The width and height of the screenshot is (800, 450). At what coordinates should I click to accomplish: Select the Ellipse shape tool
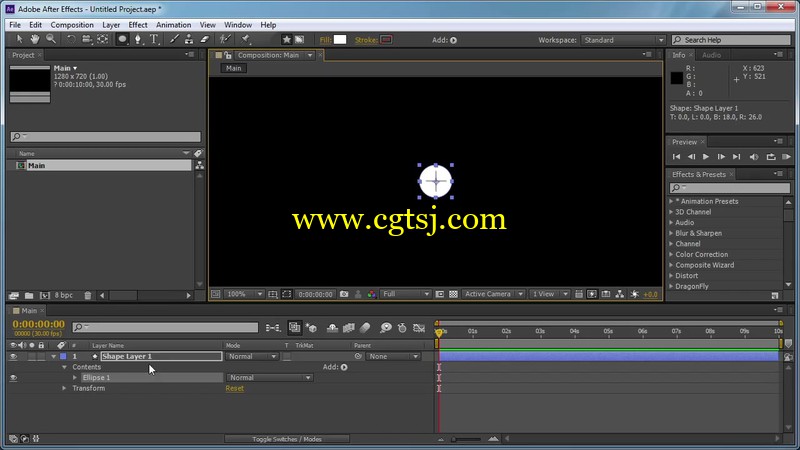coord(122,39)
